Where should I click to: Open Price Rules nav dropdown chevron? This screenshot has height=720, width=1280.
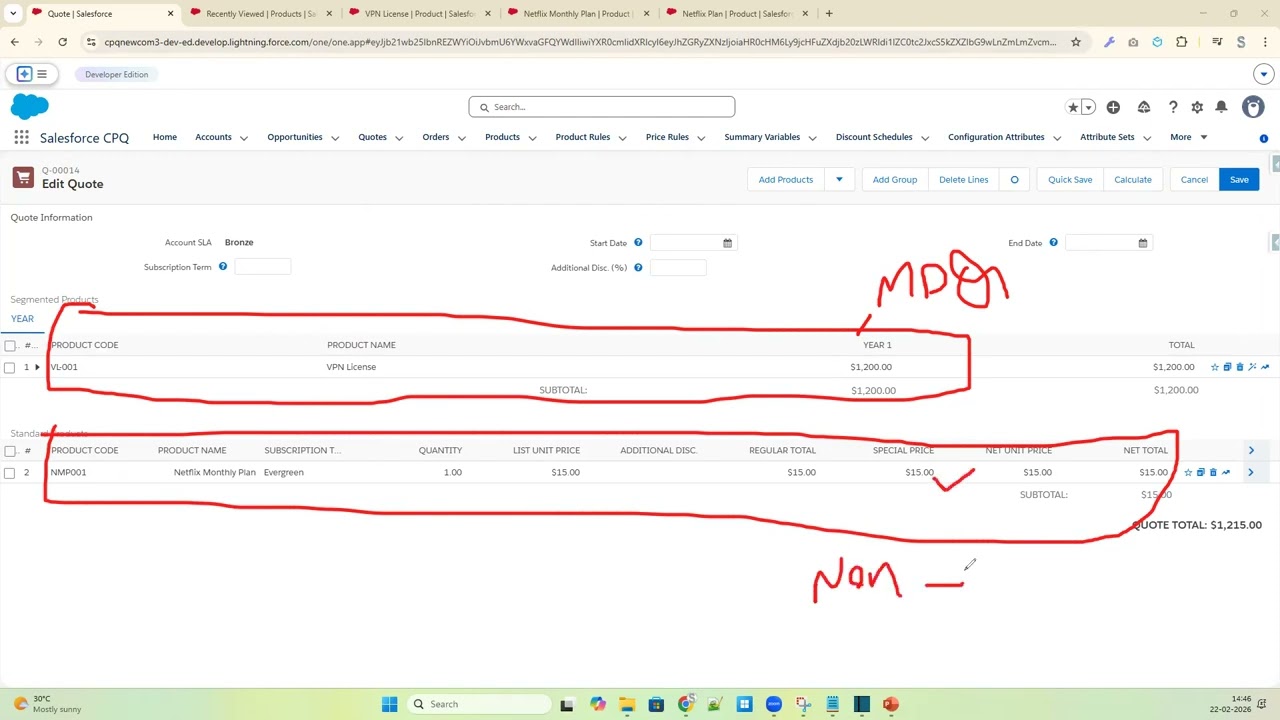701,138
